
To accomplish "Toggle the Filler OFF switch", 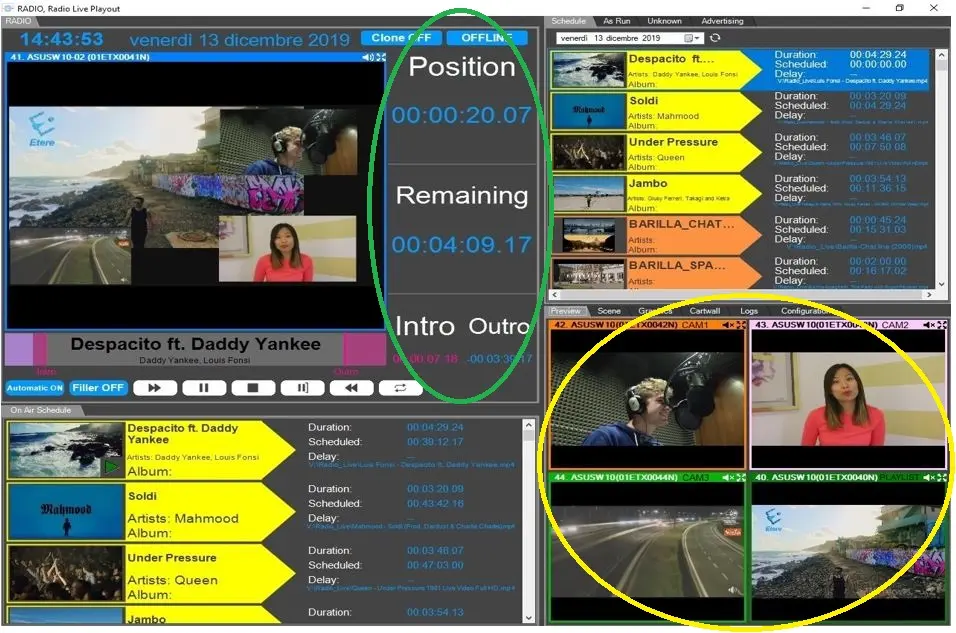I will (x=98, y=388).
